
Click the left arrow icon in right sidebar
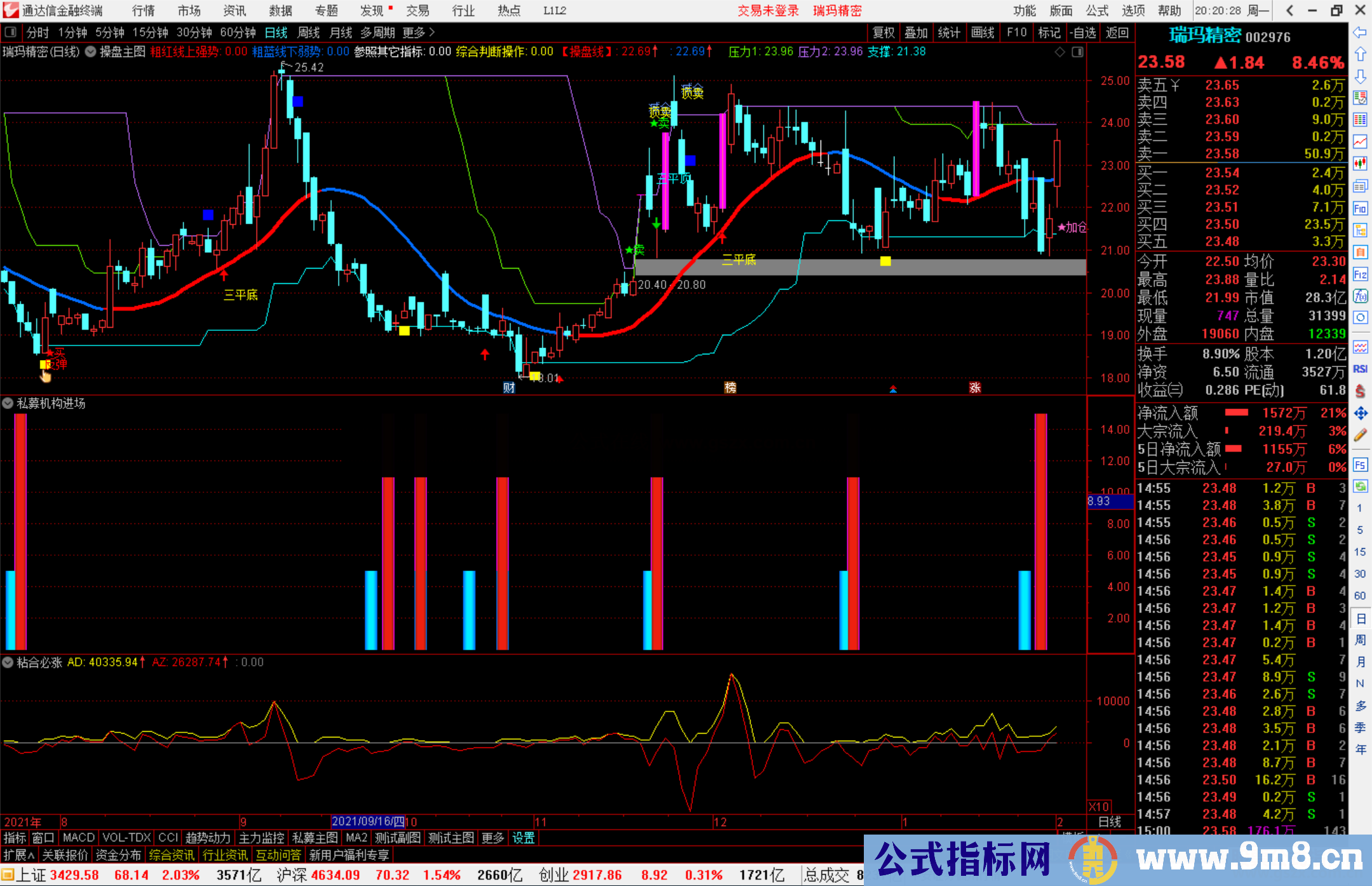point(1360,32)
